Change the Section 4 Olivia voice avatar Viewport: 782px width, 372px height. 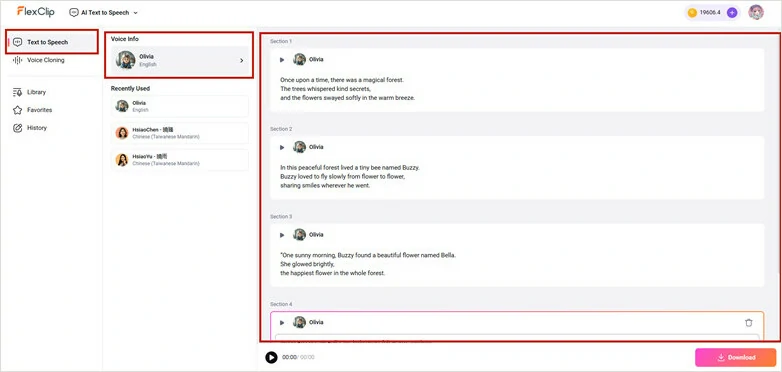[x=299, y=322]
